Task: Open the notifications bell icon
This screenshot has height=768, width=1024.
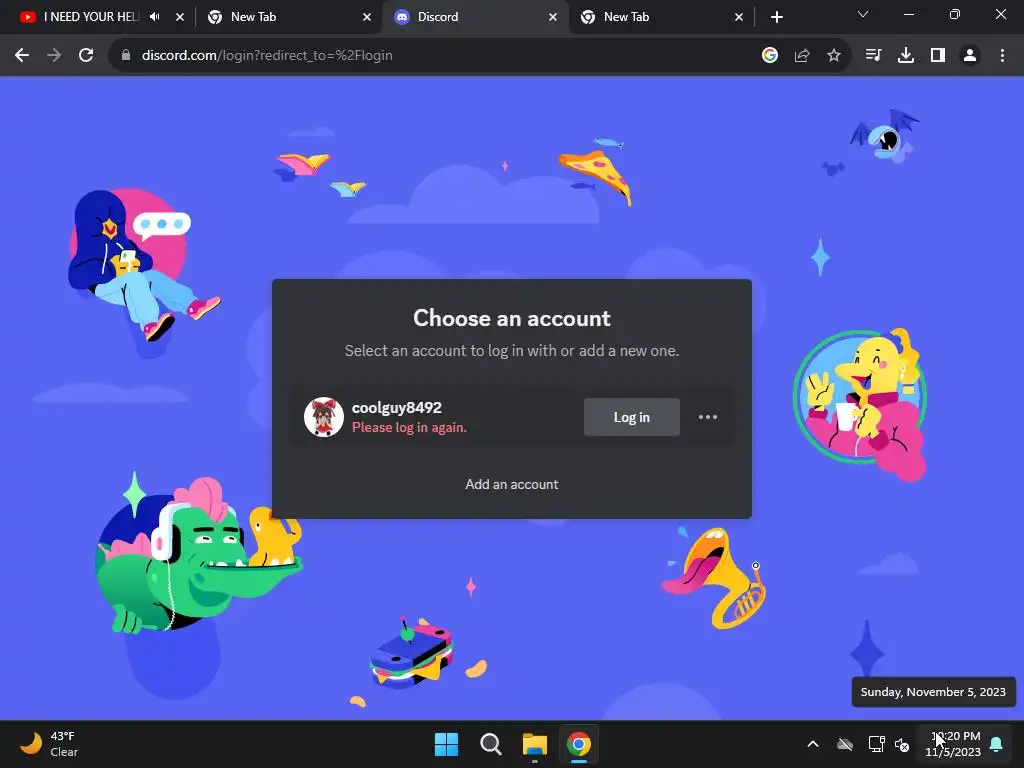Action: (x=997, y=744)
